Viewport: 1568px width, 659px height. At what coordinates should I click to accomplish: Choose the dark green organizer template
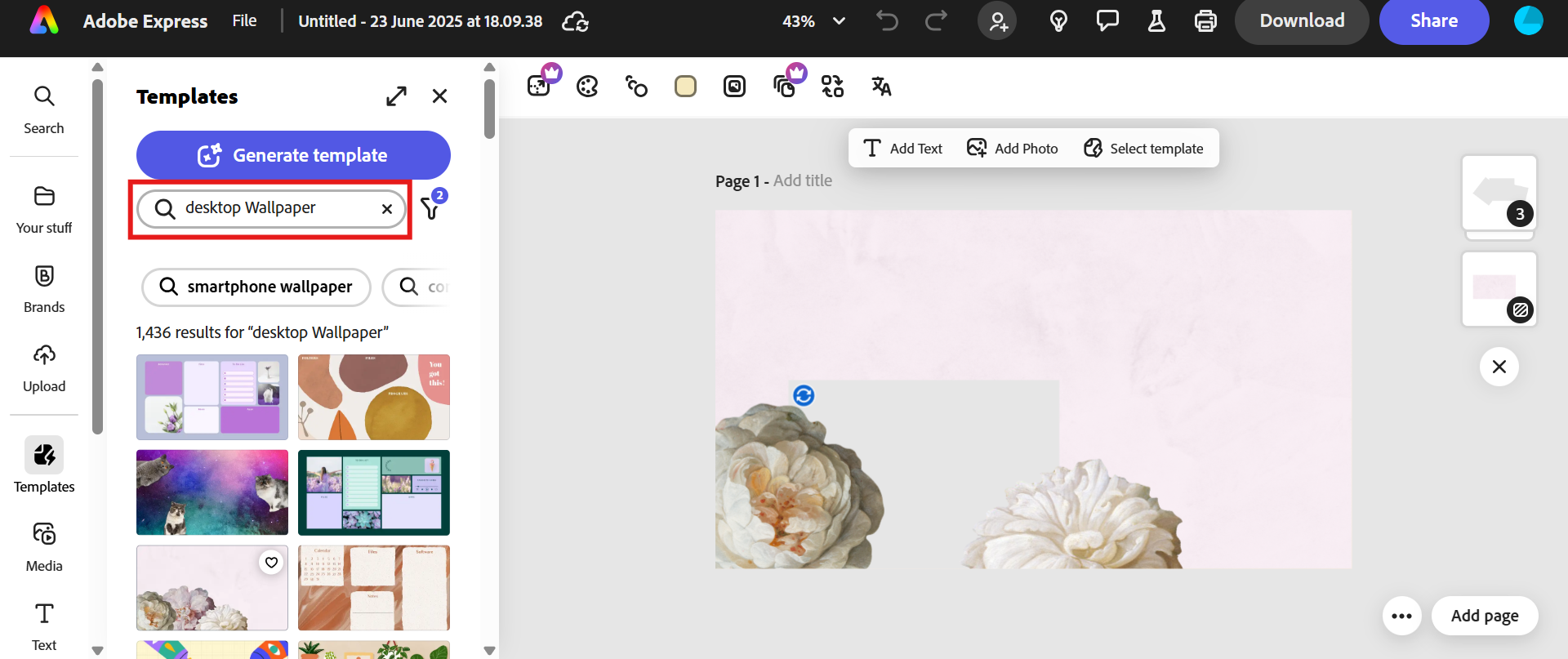pos(374,492)
